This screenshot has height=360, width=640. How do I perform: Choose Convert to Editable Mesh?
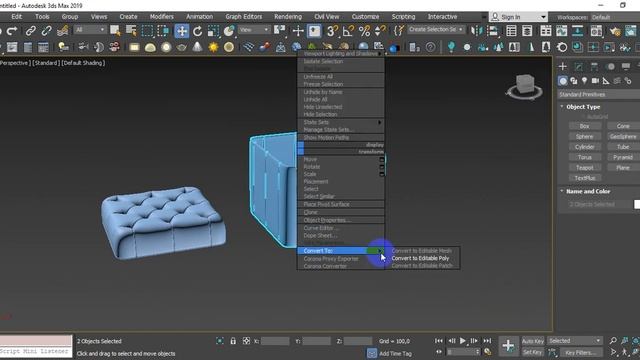(x=422, y=251)
